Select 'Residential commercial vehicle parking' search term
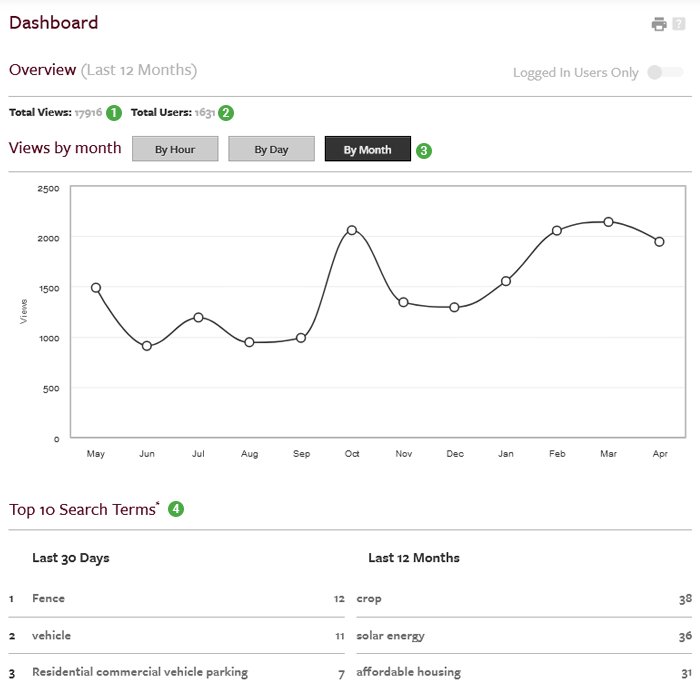Image resolution: width=700 pixels, height=688 pixels. click(x=140, y=672)
